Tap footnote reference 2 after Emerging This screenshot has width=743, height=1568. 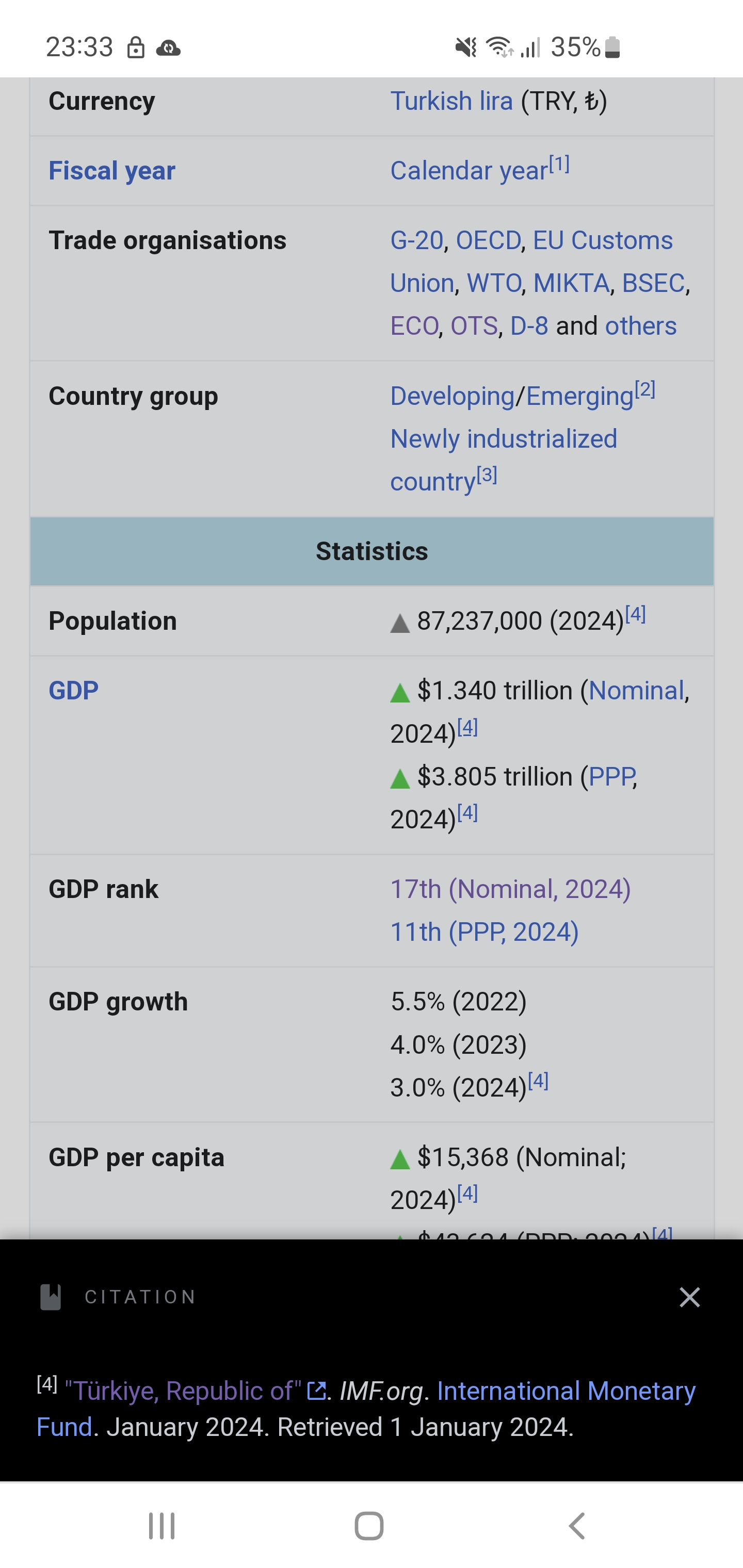pyautogui.click(x=645, y=389)
